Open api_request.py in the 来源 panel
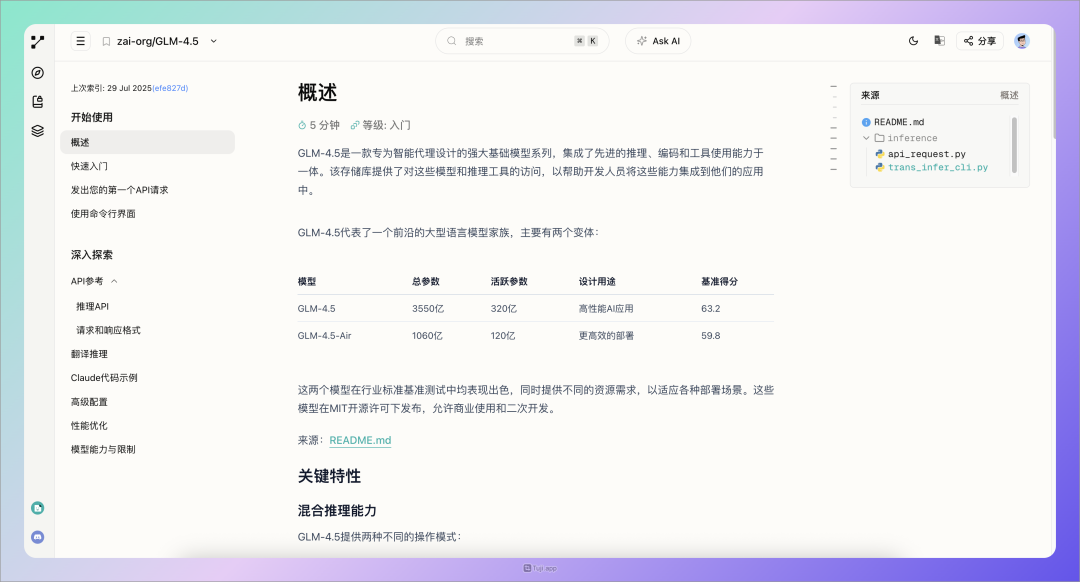Image resolution: width=1080 pixels, height=582 pixels. [926, 154]
